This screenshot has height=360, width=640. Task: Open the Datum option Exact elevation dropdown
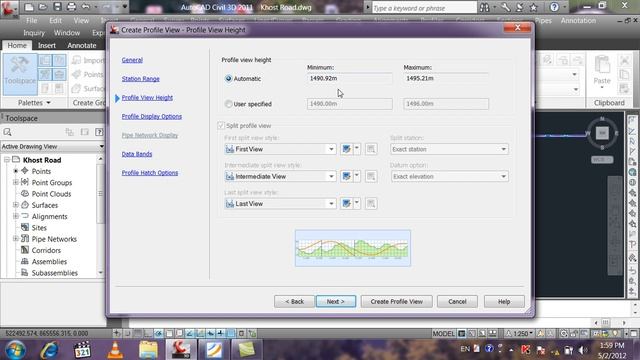[449, 176]
